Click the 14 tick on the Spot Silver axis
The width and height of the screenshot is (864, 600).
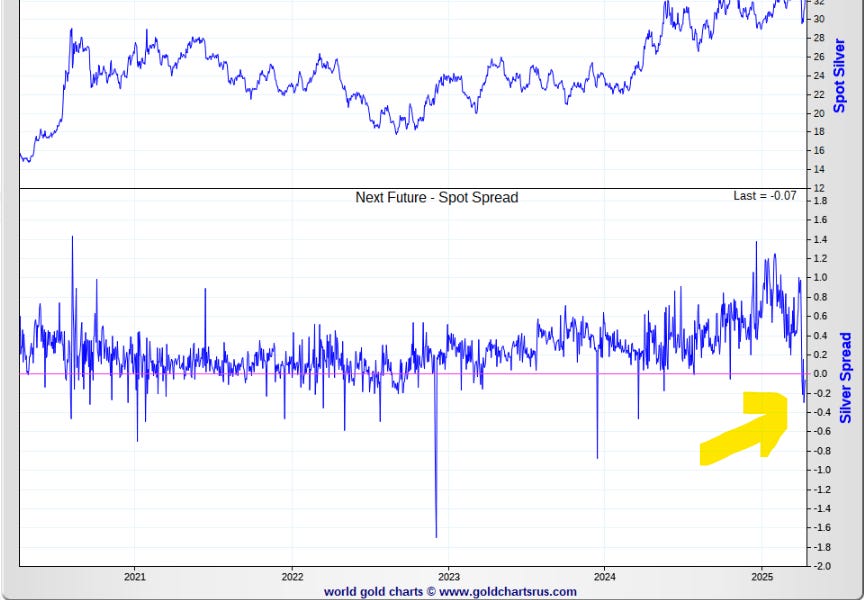(819, 170)
